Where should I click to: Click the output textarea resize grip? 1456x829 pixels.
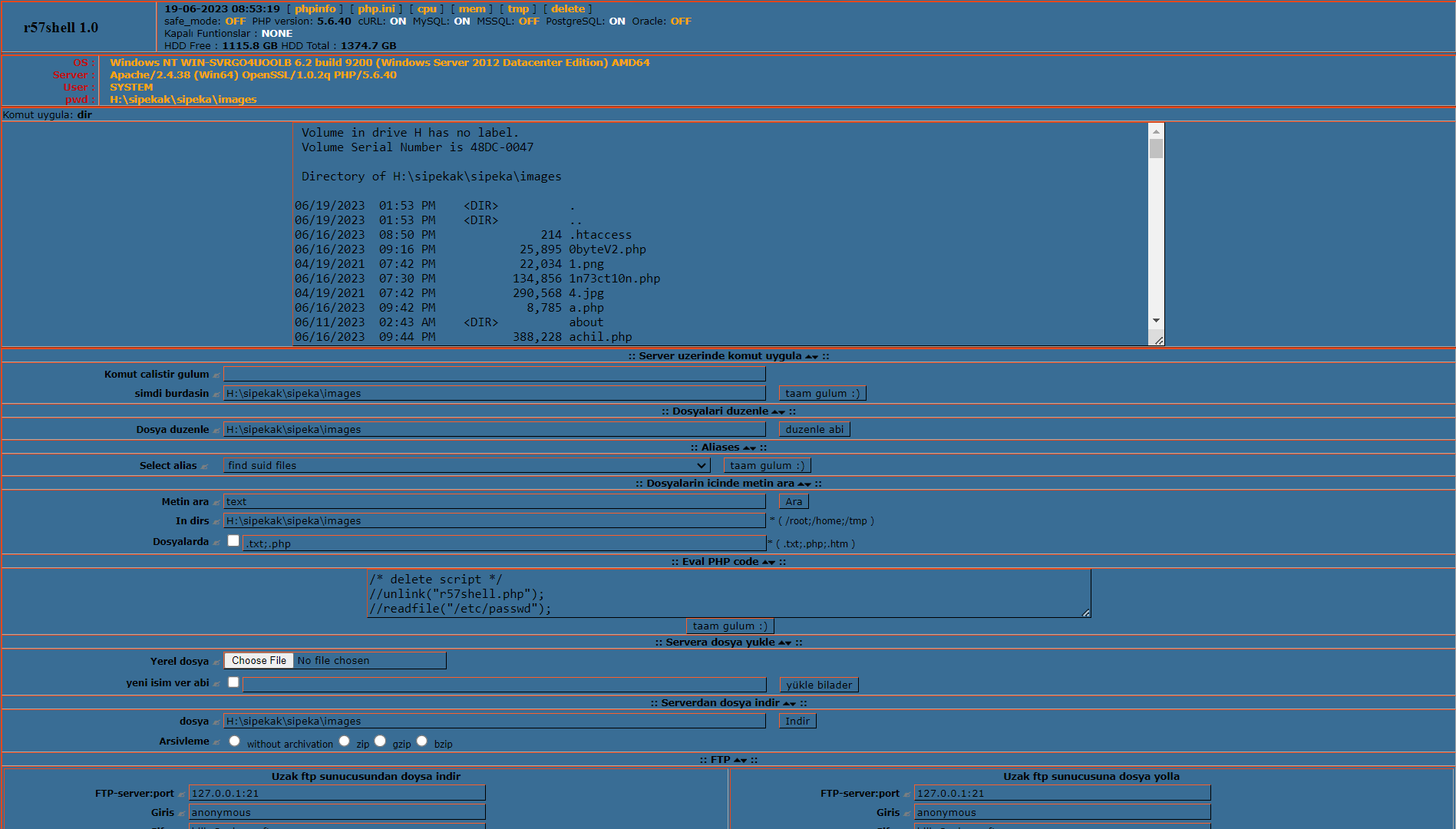tap(1159, 340)
